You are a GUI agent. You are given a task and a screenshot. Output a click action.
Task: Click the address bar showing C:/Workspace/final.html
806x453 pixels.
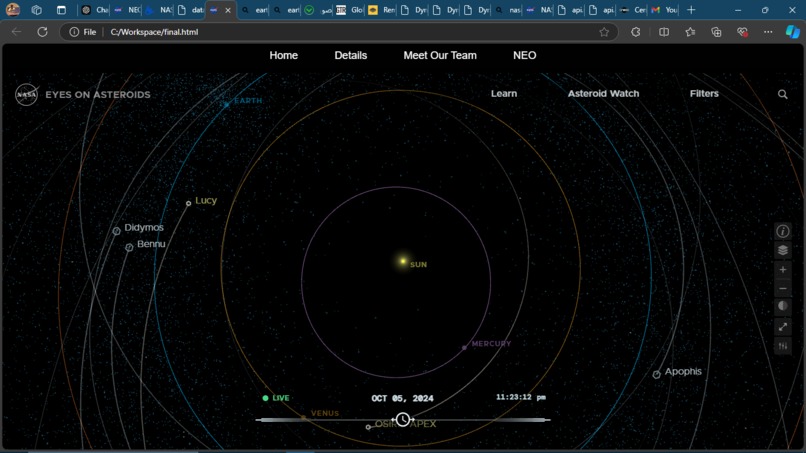(154, 32)
